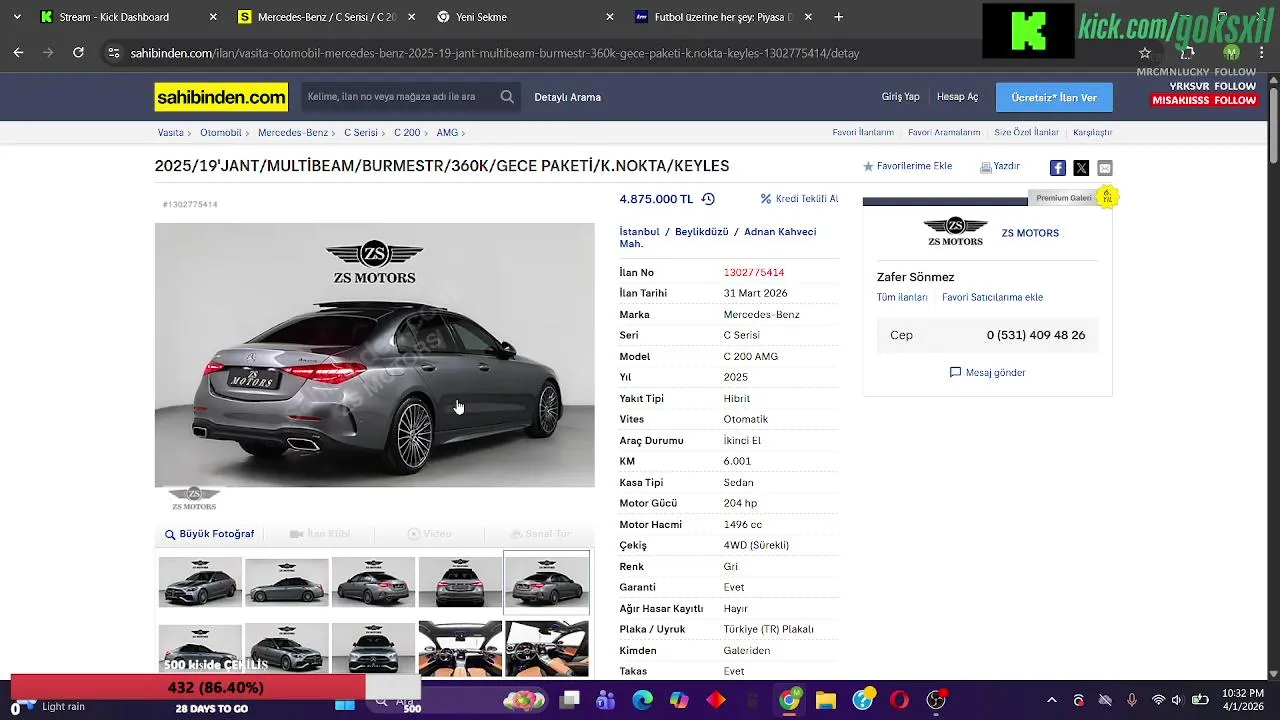The image size is (1280, 720).
Task: Open Karşılaştır link
Action: [1092, 132]
